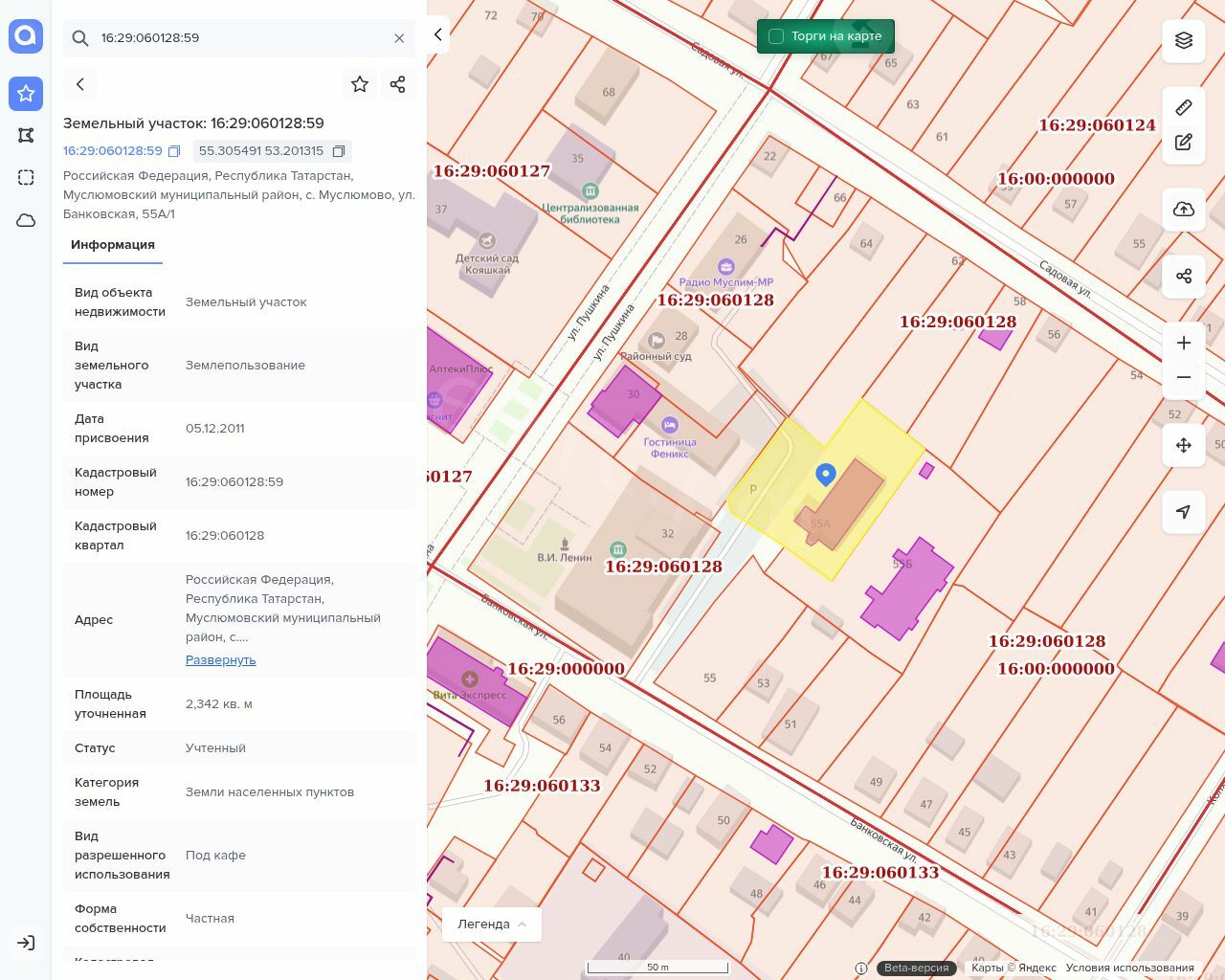Viewport: 1225px width, 980px height.
Task: Open the cloud upload import button
Action: pyautogui.click(x=1184, y=210)
